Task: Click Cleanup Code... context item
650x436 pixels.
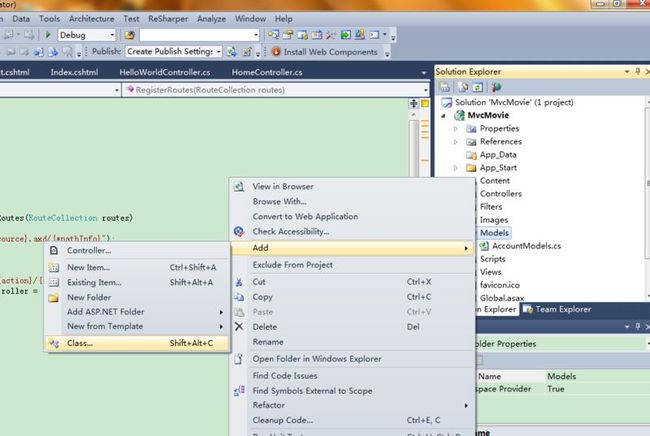Action: (x=352, y=420)
